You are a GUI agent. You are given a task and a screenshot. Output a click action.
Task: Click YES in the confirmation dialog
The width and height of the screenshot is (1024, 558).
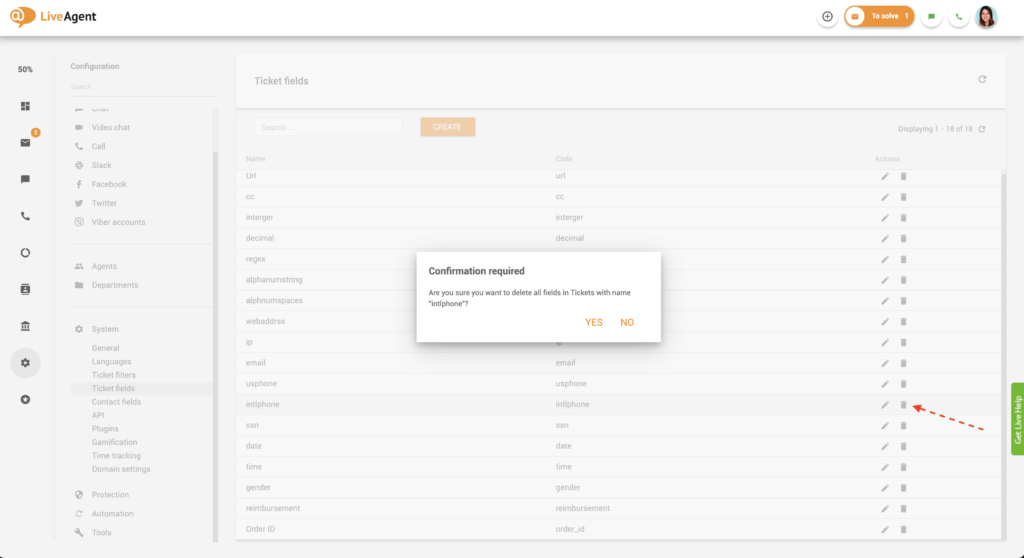[x=594, y=322]
